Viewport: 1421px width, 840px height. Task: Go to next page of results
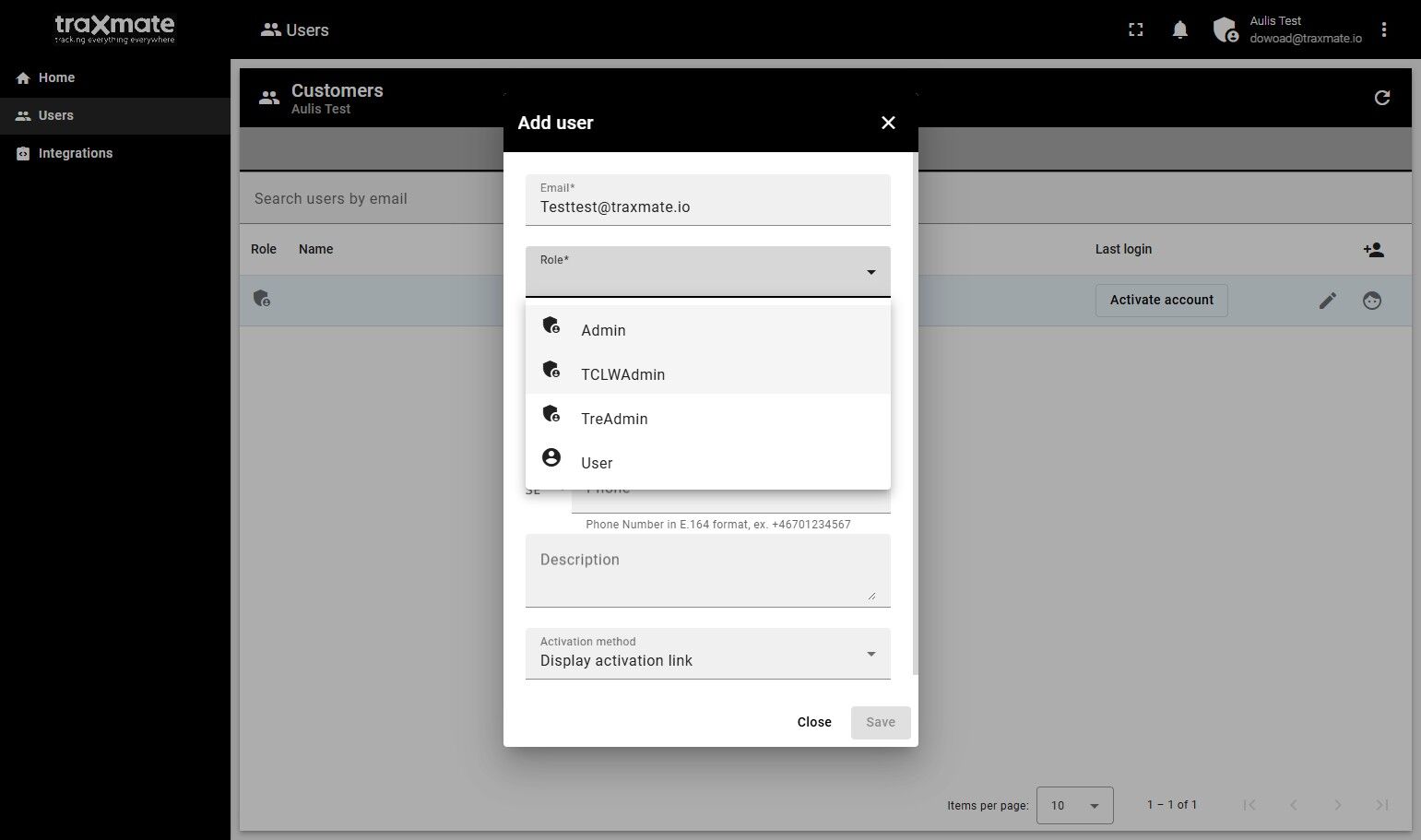coord(1338,805)
